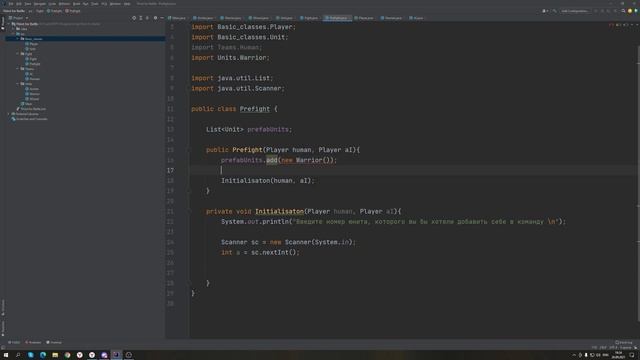Toggle Structure tool window stripe button
The height and width of the screenshot is (360, 640).
(2, 307)
